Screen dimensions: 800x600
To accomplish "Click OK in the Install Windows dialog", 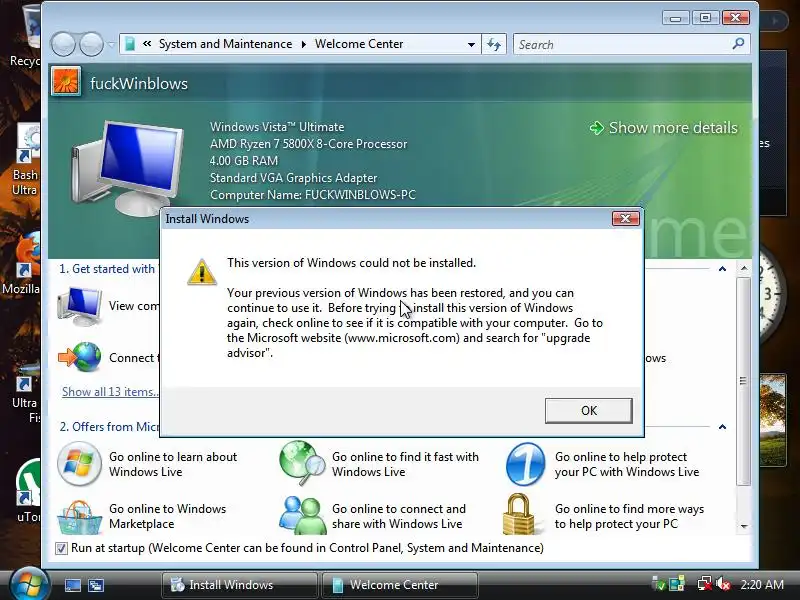I will (588, 411).
